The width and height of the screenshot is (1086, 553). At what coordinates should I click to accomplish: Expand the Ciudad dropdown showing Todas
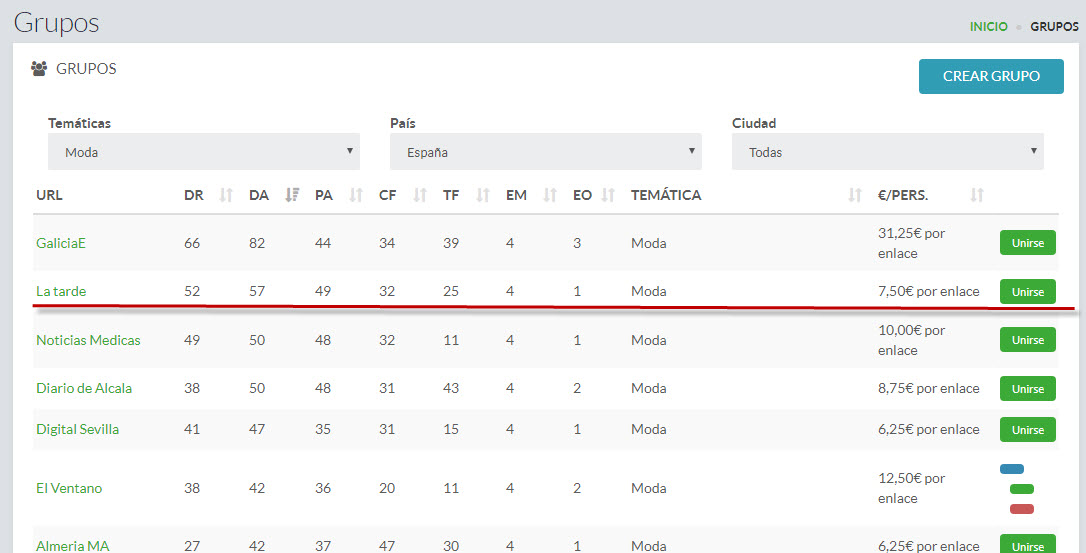click(888, 152)
